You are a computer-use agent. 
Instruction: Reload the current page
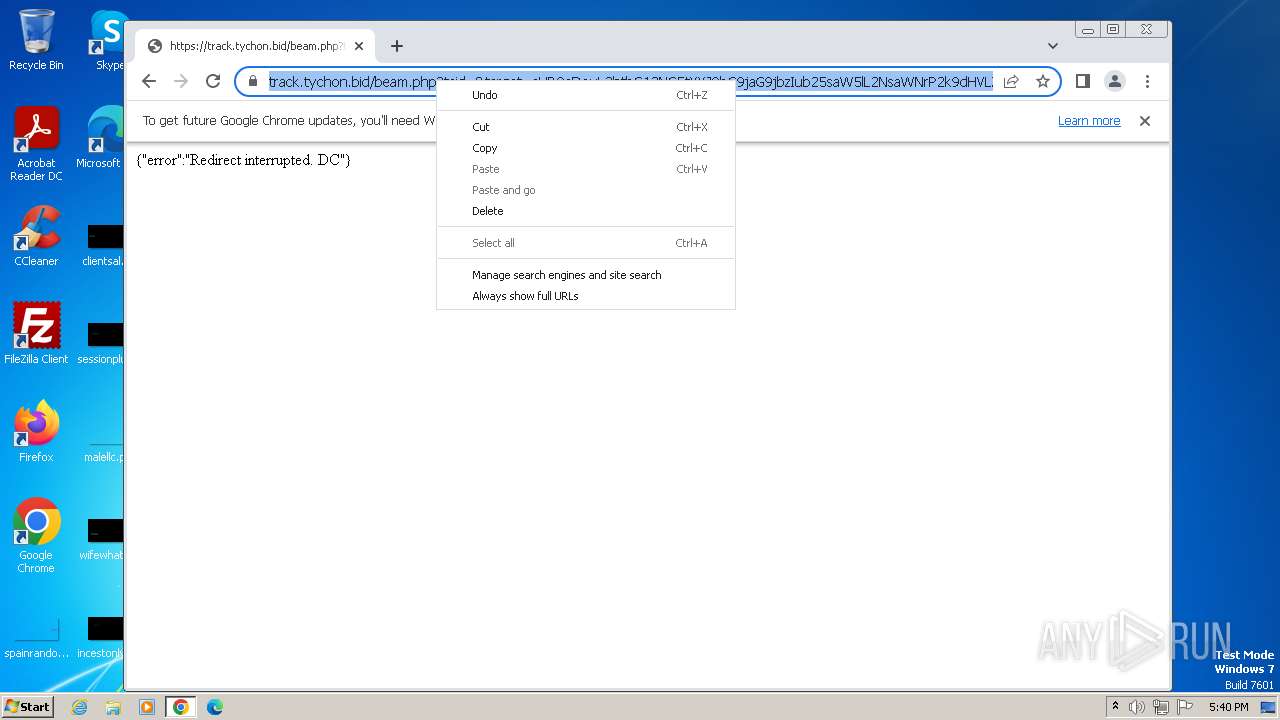click(x=213, y=81)
